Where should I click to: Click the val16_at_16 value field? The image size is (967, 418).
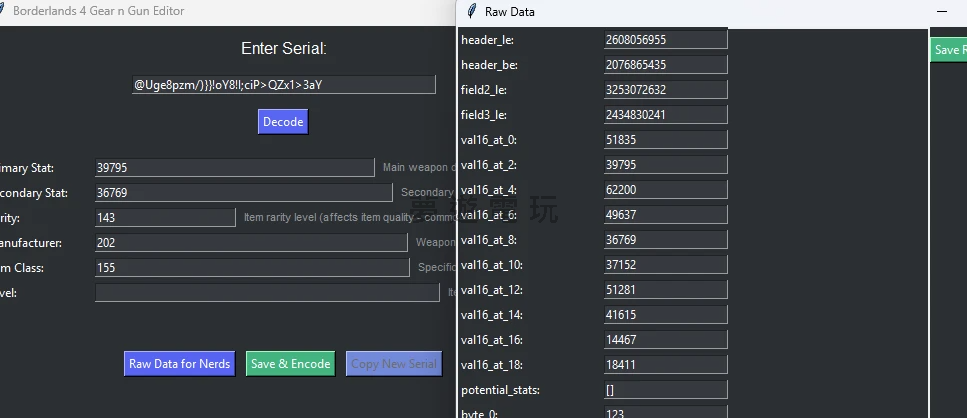click(665, 339)
